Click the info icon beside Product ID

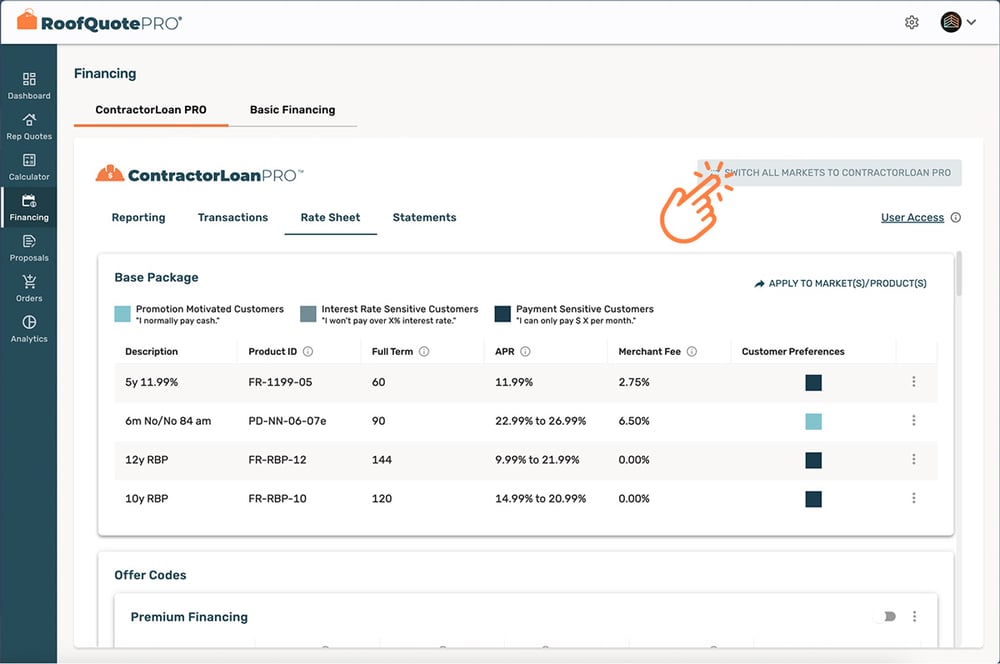[x=308, y=351]
